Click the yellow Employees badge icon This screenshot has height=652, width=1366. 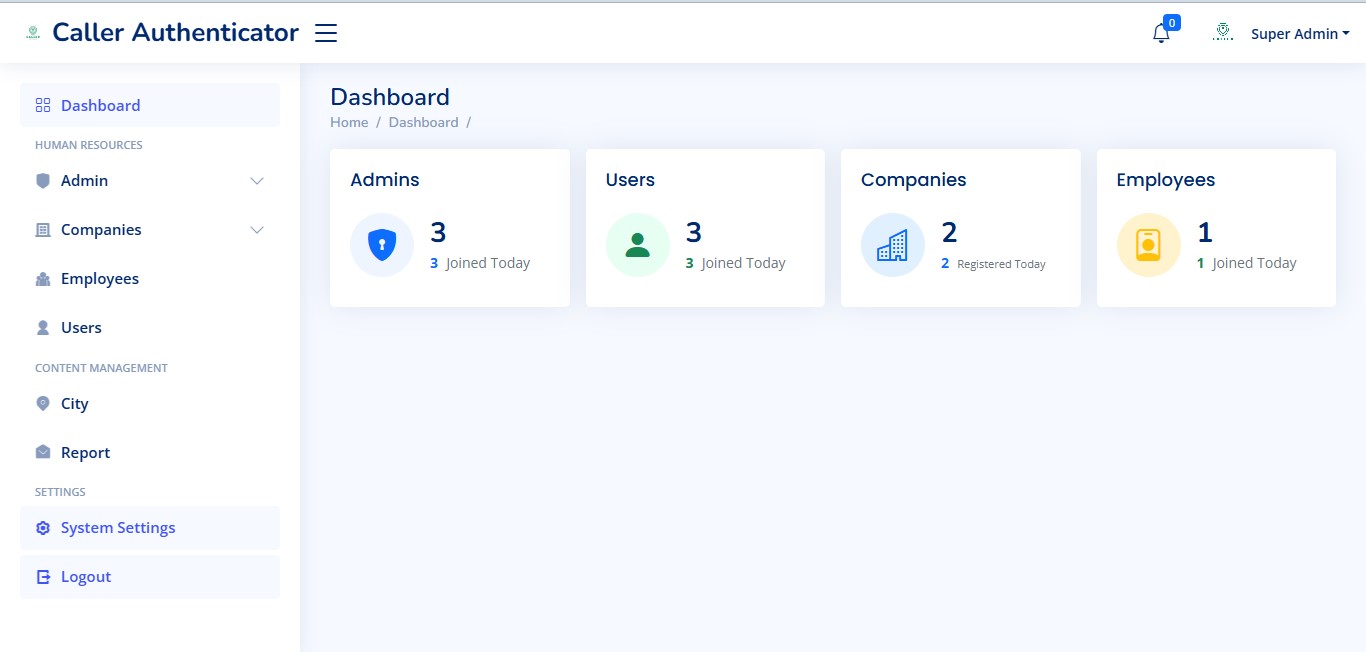tap(1148, 245)
